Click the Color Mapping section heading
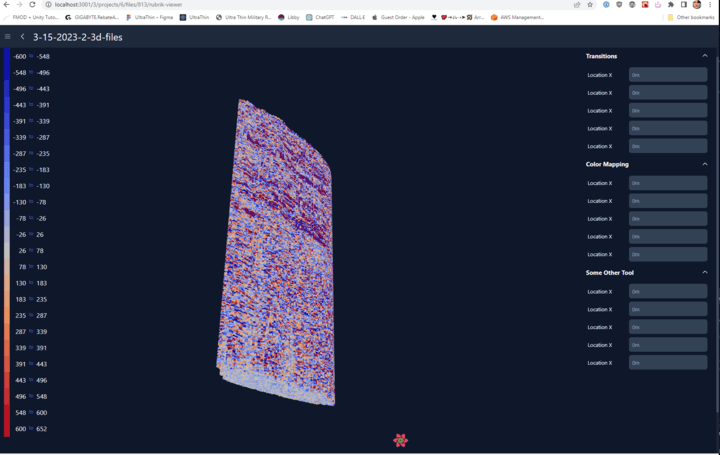 [607, 164]
